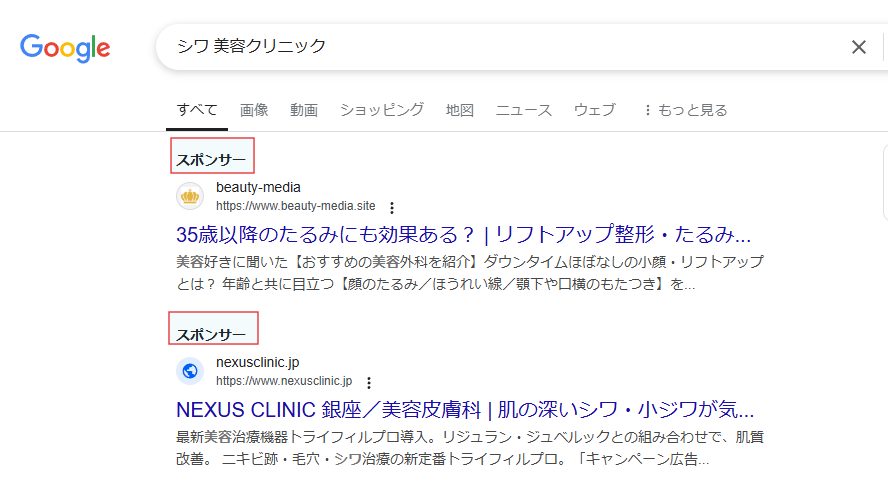Click the beauty-media description starting 美容好きに聞いた
This screenshot has width=888, height=492.
(x=470, y=272)
